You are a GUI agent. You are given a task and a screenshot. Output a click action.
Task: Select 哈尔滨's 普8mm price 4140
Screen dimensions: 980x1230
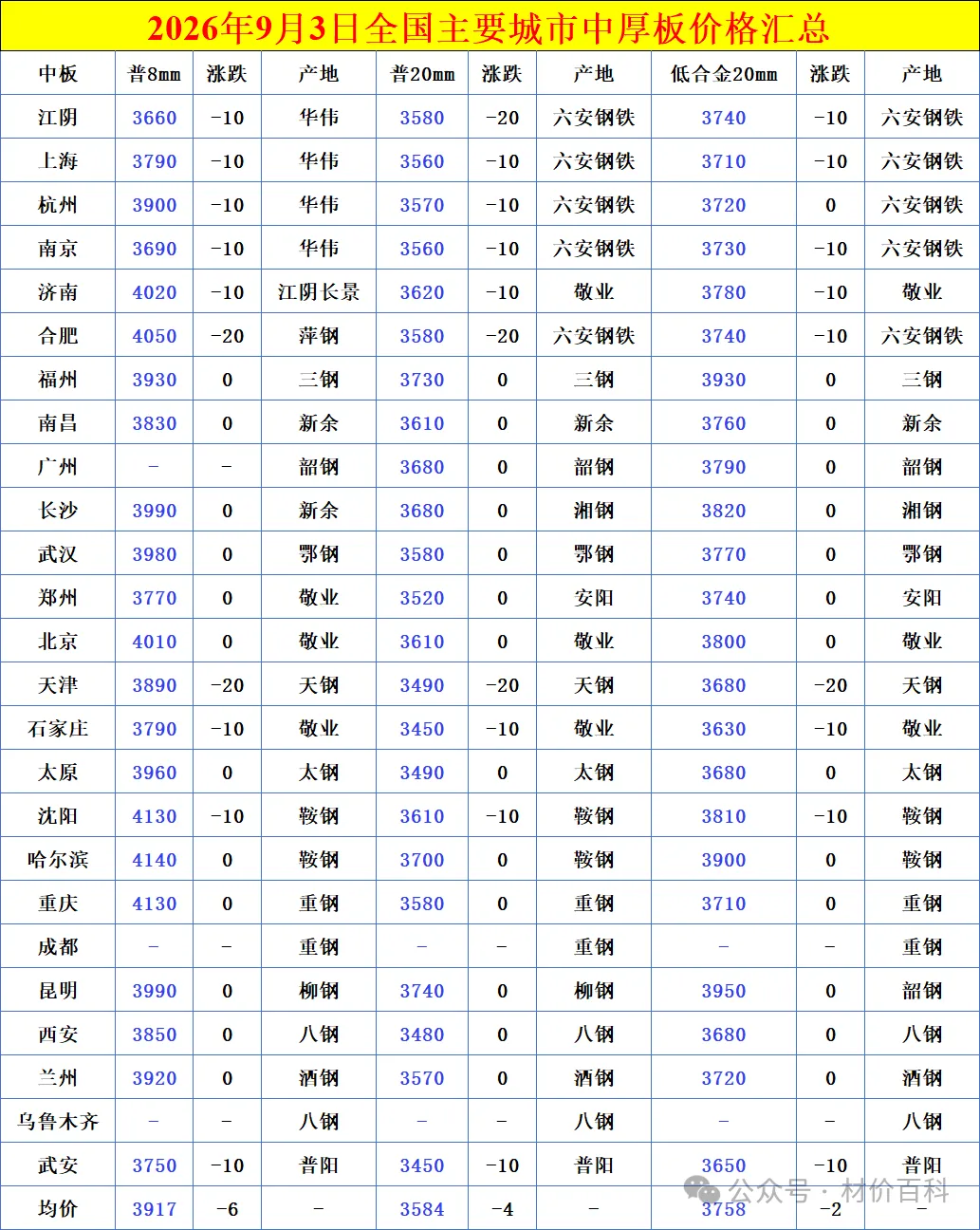(155, 860)
